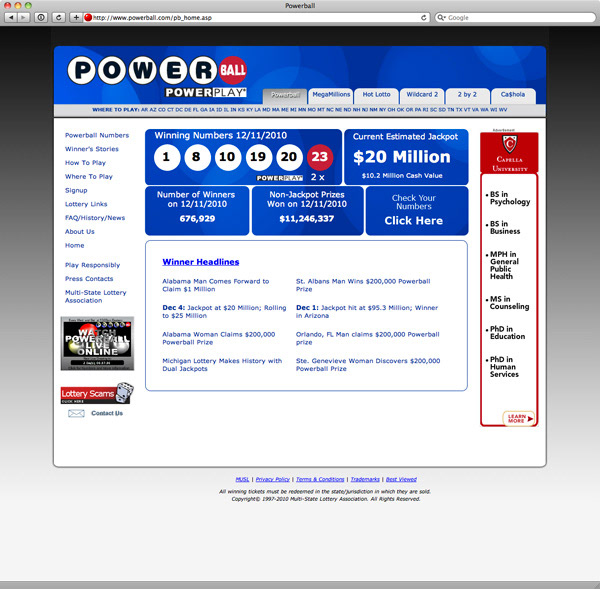Reload the page using toolbar reload button
600x589 pixels.
[59, 18]
